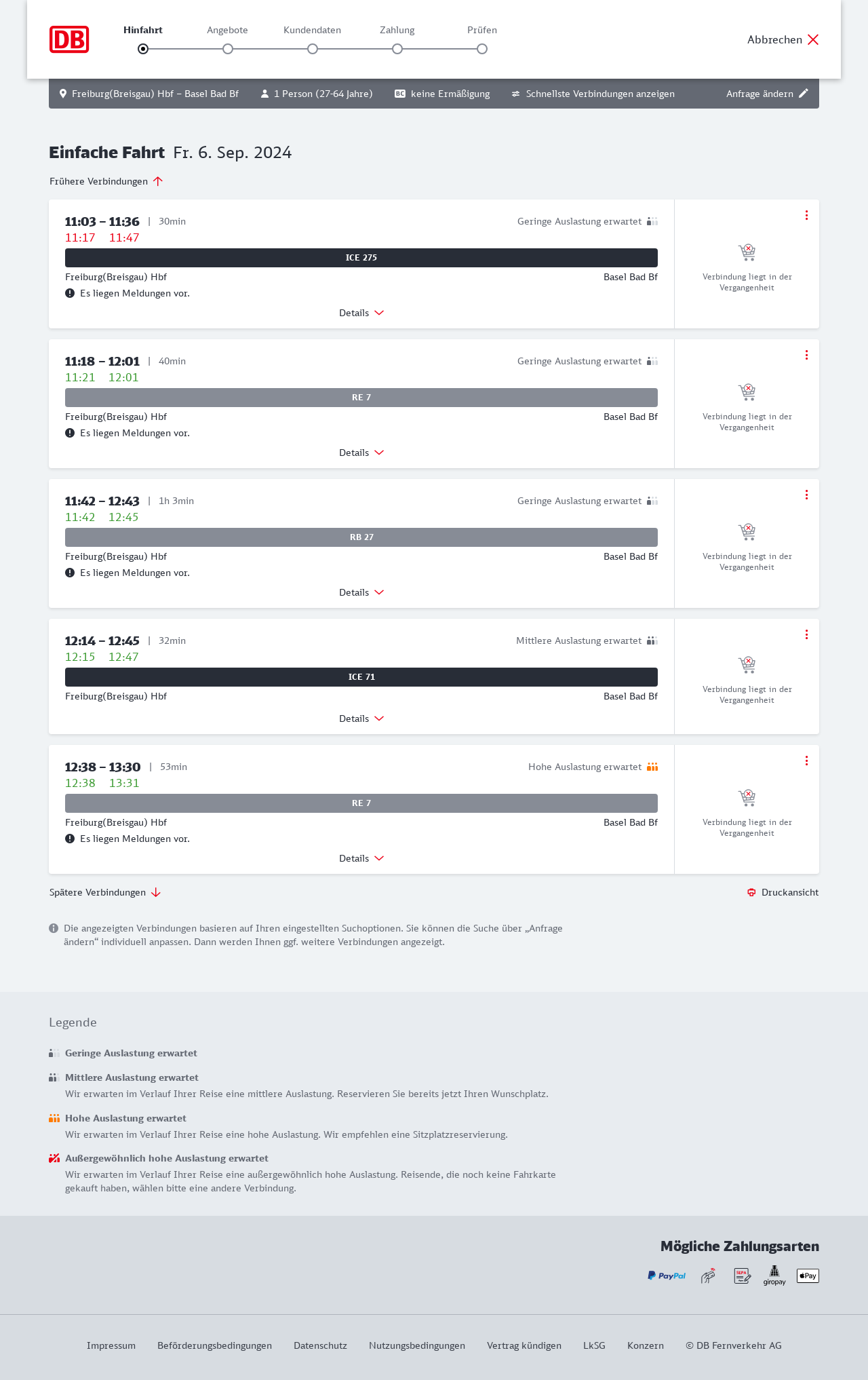Click the X icon beside Abbrechen
868x1380 pixels.
tap(813, 39)
